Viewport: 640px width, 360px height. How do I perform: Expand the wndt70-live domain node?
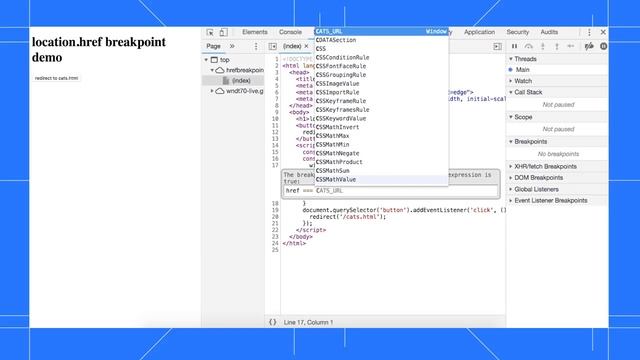point(212,91)
